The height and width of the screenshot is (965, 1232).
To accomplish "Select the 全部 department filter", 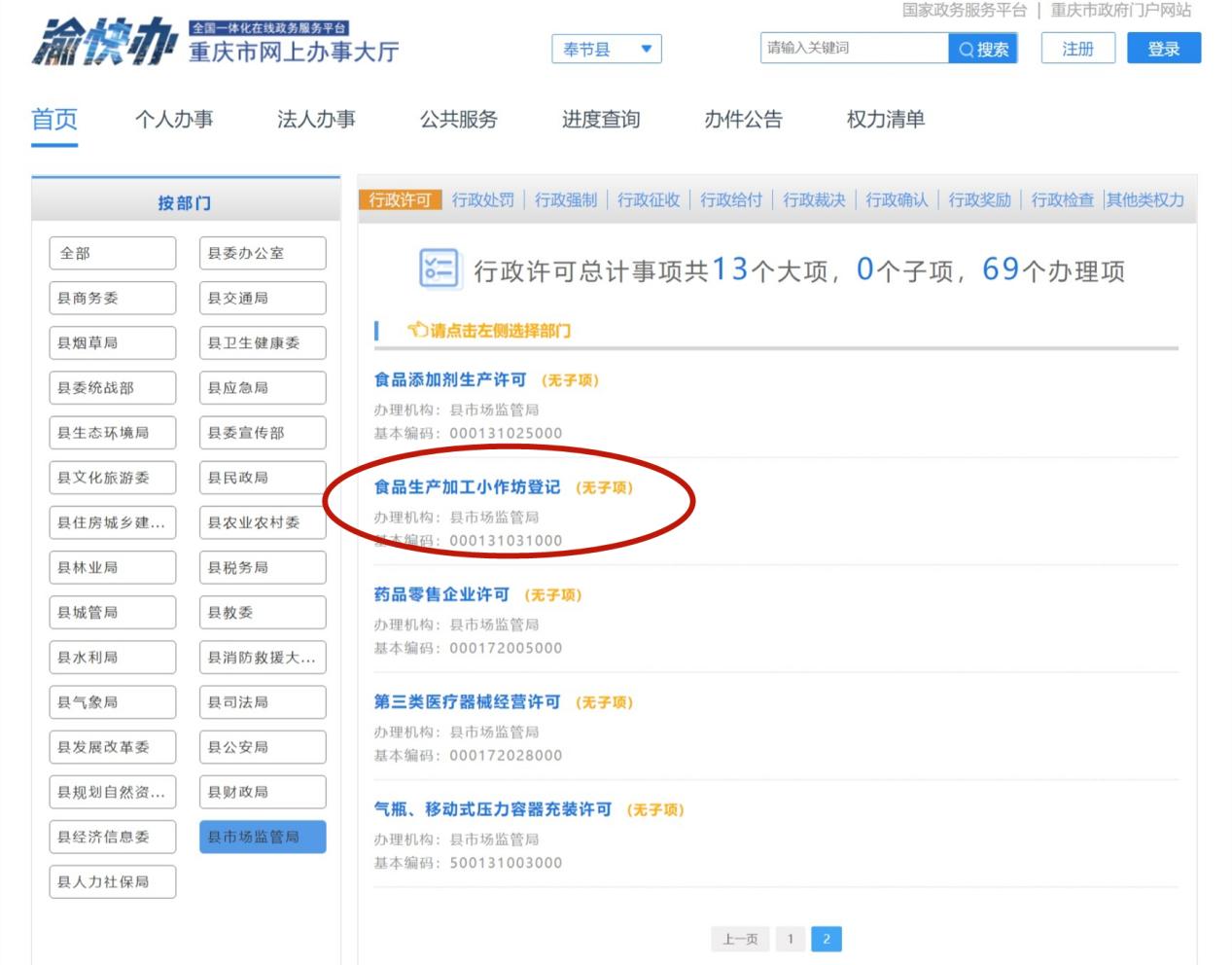I will tap(112, 253).
